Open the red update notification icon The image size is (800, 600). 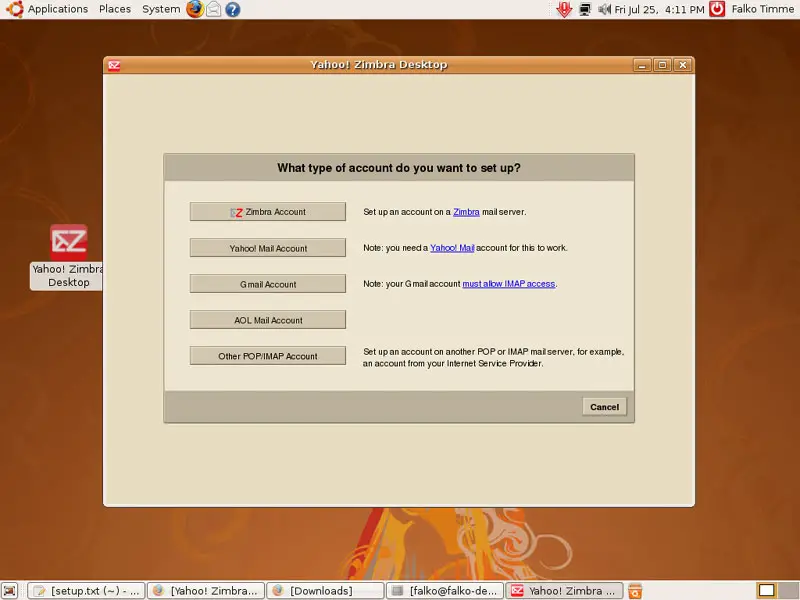564,9
